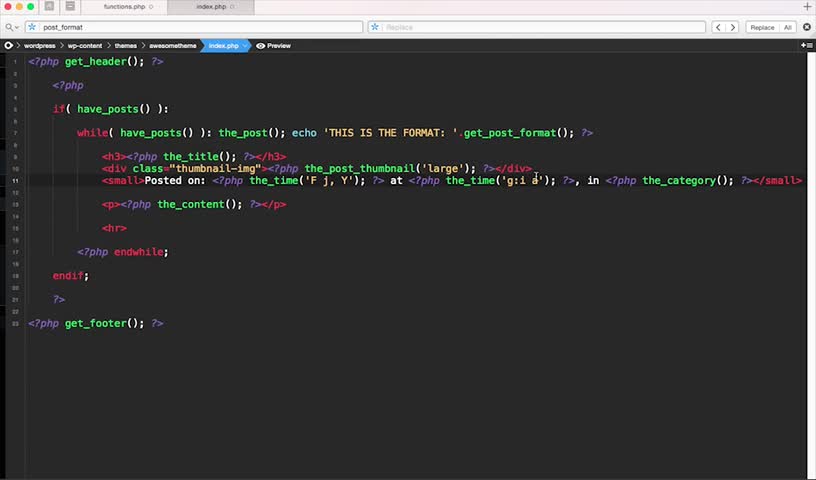The image size is (816, 480).
Task: Click the <hr> tag on line 15
Action: coord(114,228)
